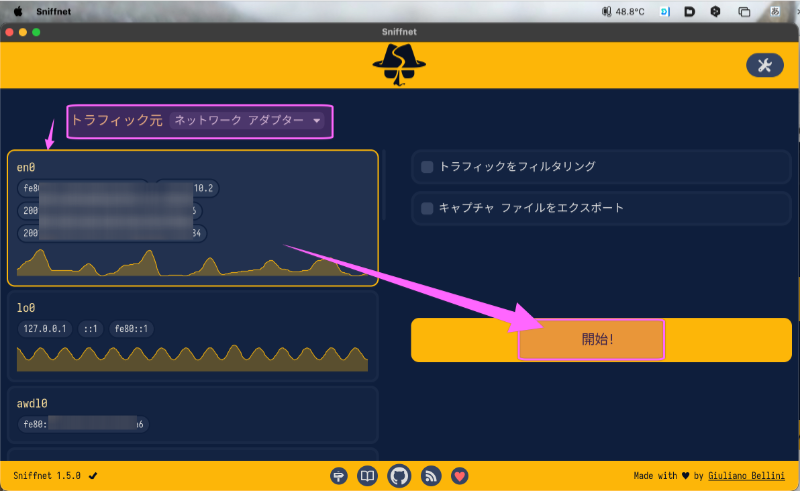Click the sponsor heart icon
Image resolution: width=800 pixels, height=491 pixels.
[460, 476]
